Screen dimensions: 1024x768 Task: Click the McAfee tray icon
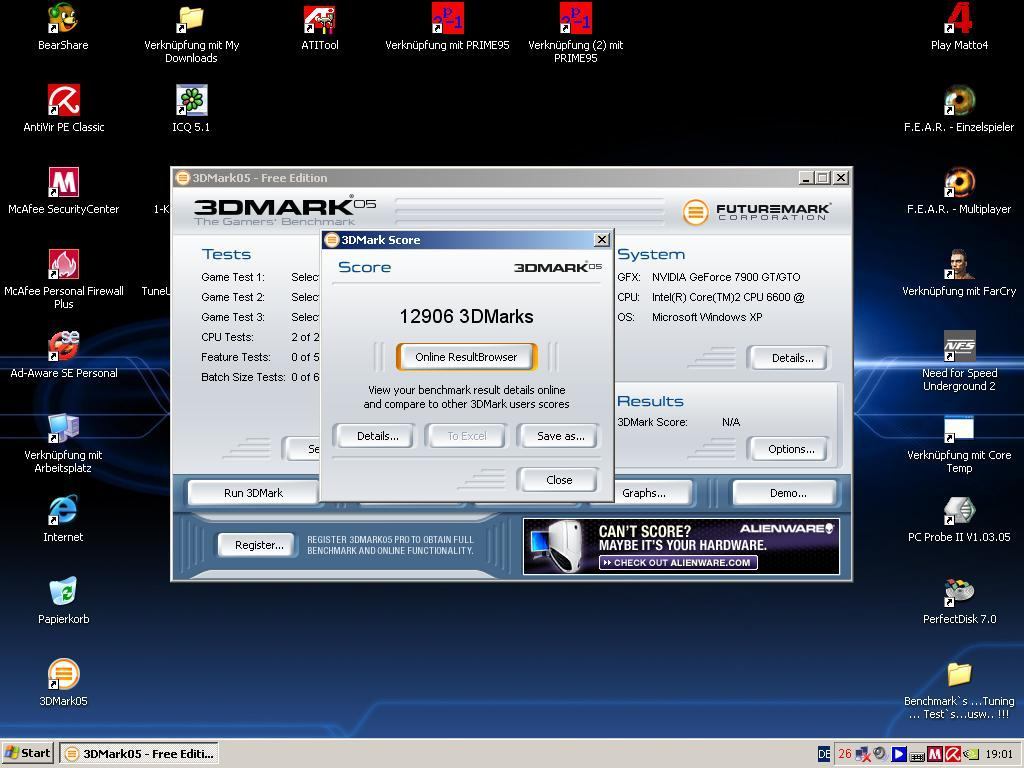(x=935, y=754)
